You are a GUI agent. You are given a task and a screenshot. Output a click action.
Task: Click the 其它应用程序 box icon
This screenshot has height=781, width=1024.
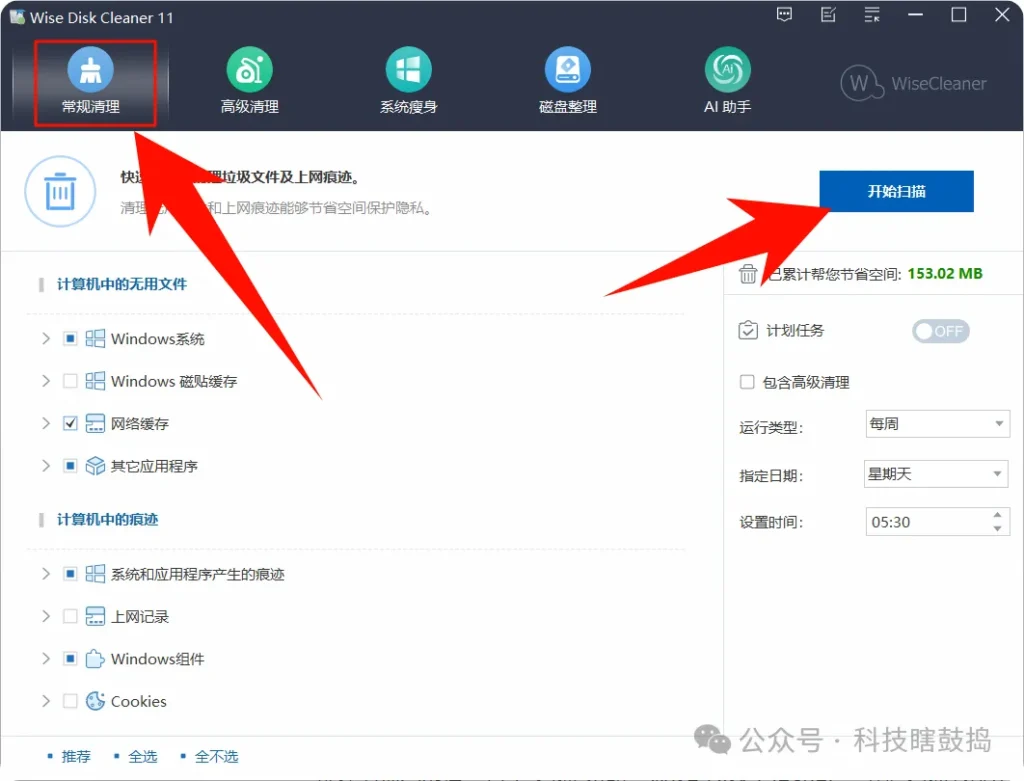coord(95,466)
